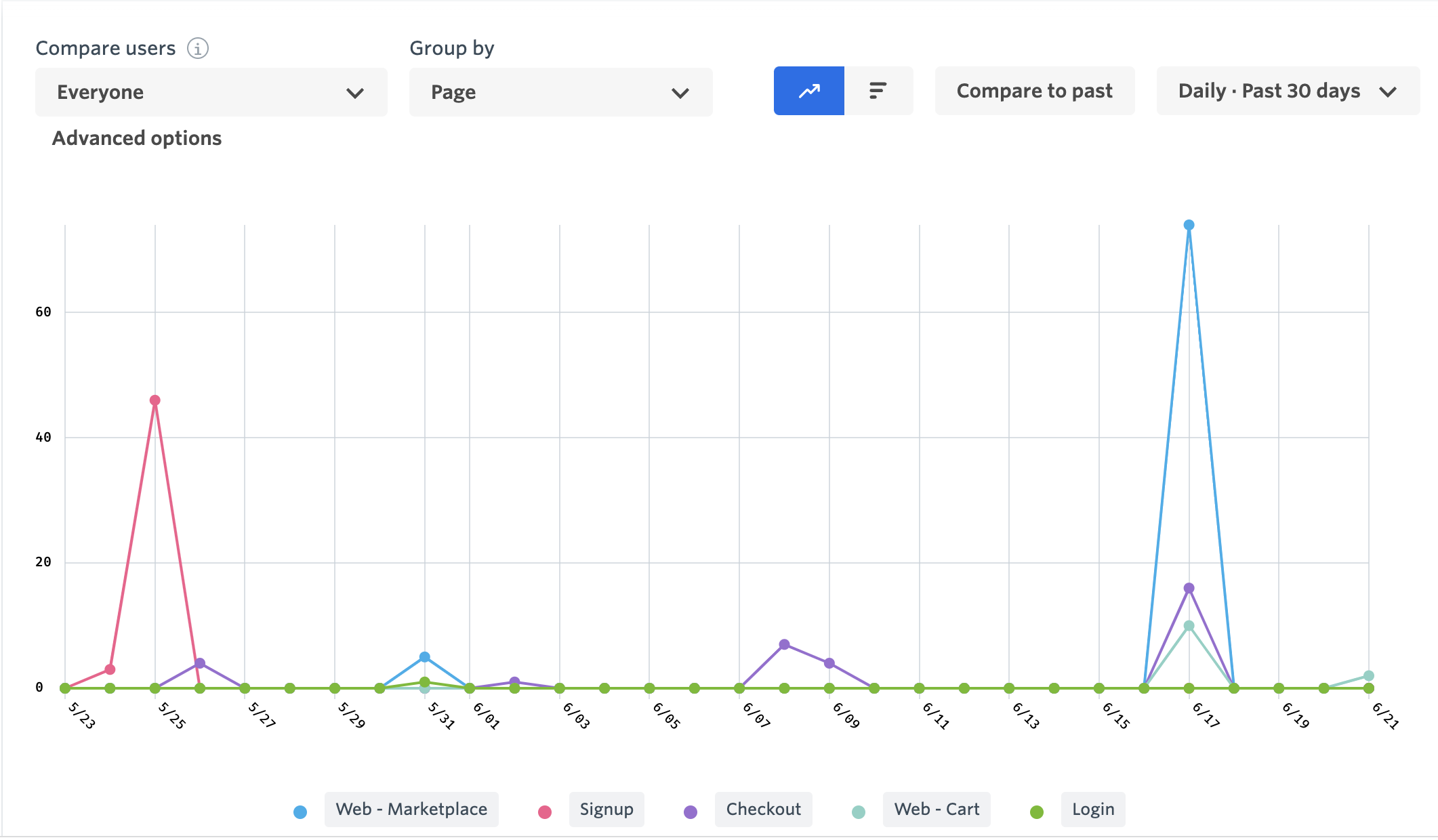Click the Web - Marketplace point on 5/31
This screenshot has width=1438, height=840.
(x=425, y=657)
